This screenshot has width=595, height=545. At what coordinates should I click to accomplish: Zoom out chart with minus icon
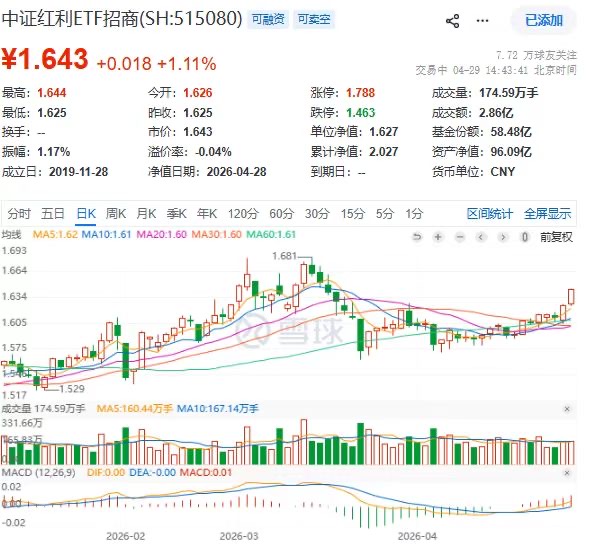pos(460,237)
